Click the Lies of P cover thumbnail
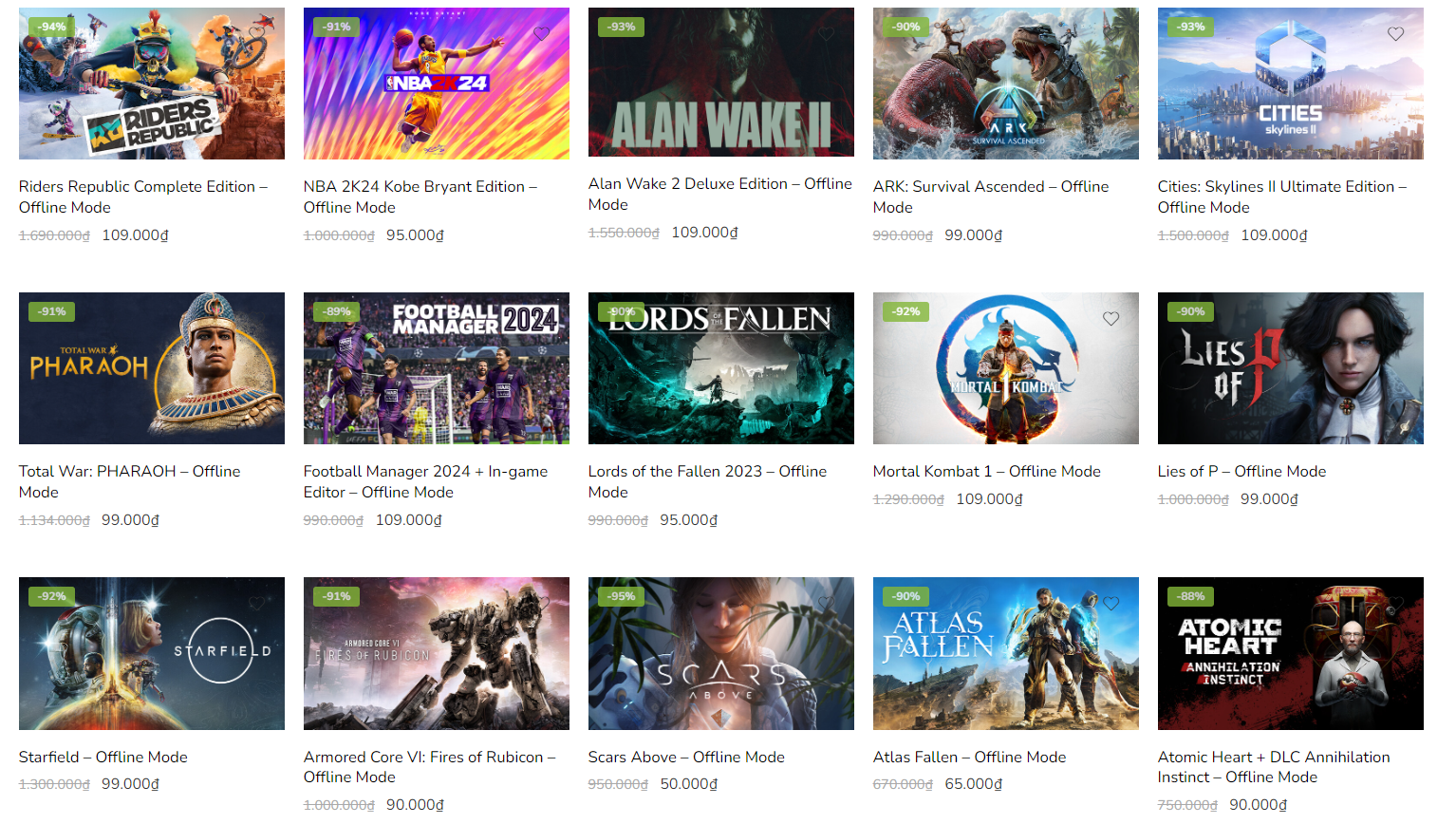 pyautogui.click(x=1291, y=368)
